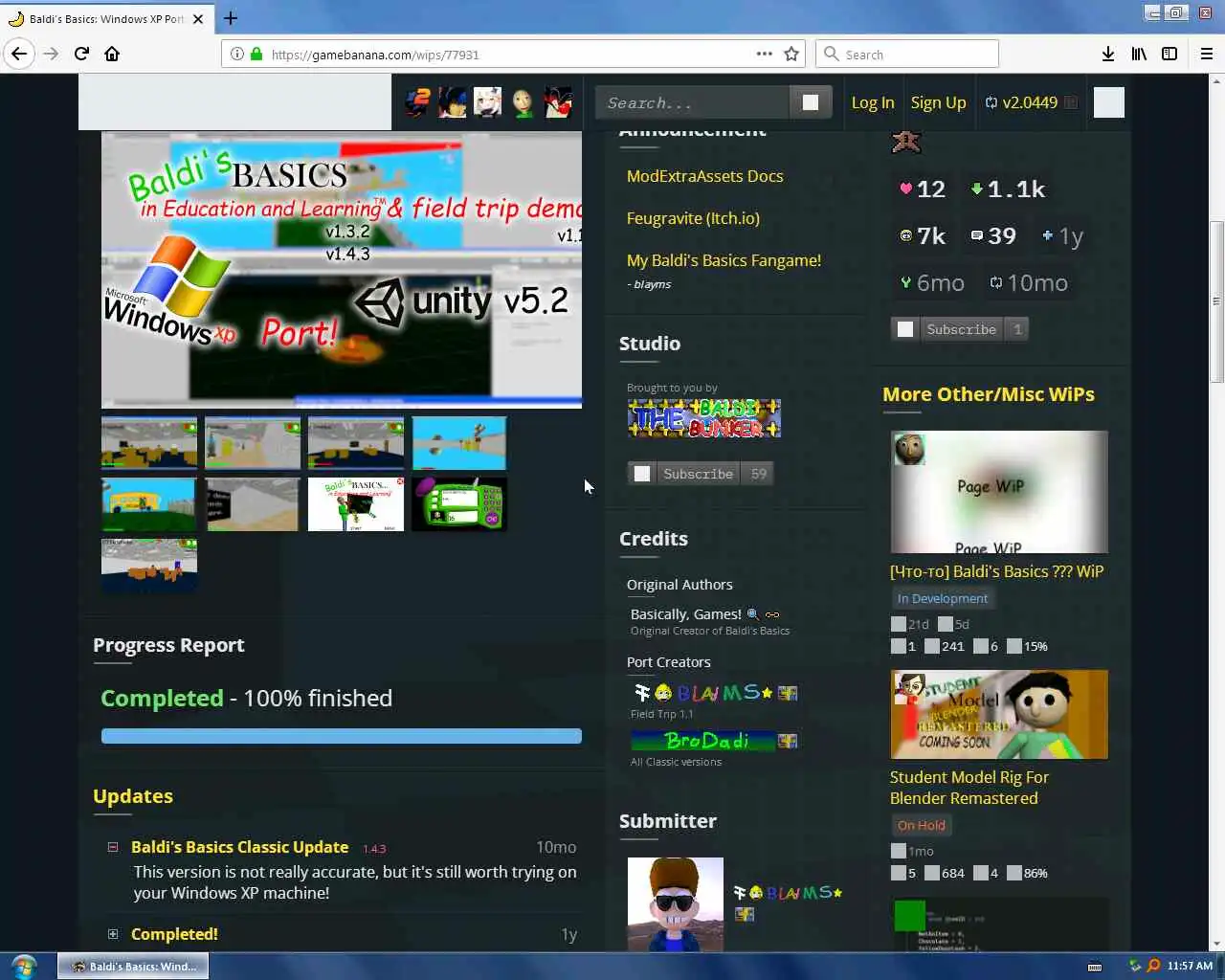The image size is (1225, 980).
Task: Click the In Development status tag
Action: coord(943,598)
